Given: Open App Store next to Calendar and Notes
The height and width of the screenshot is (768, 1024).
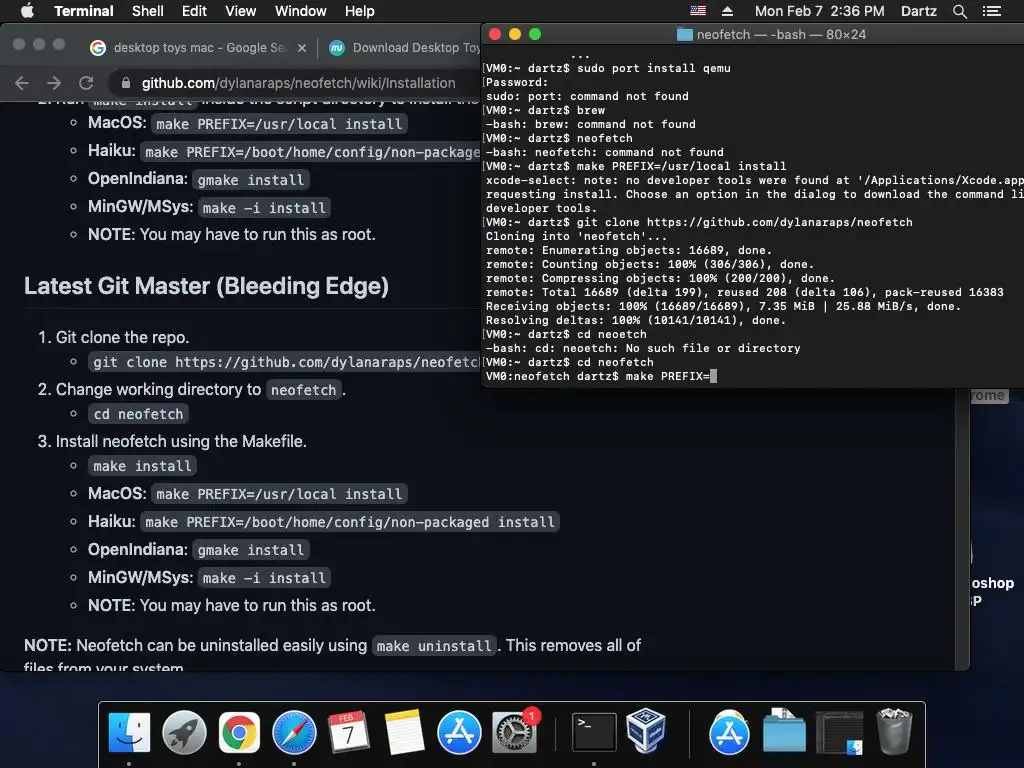Looking at the screenshot, I should pos(459,732).
